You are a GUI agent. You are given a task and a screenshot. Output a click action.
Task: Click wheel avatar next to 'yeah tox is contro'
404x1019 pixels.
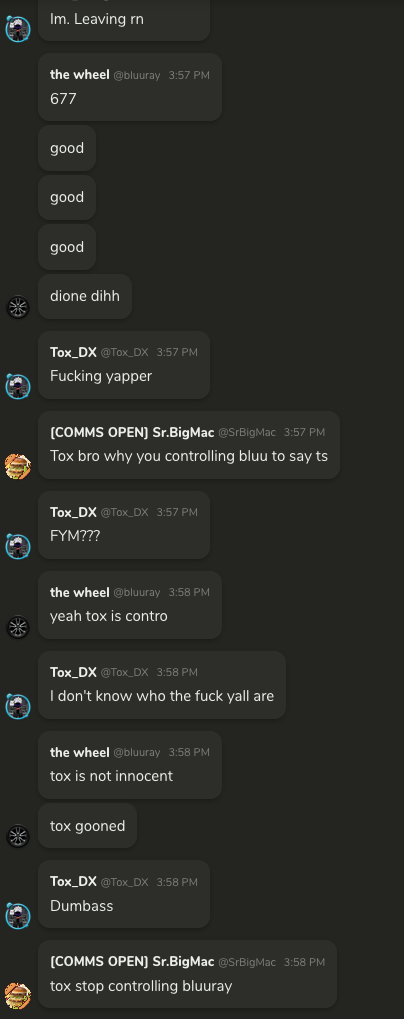[18, 627]
